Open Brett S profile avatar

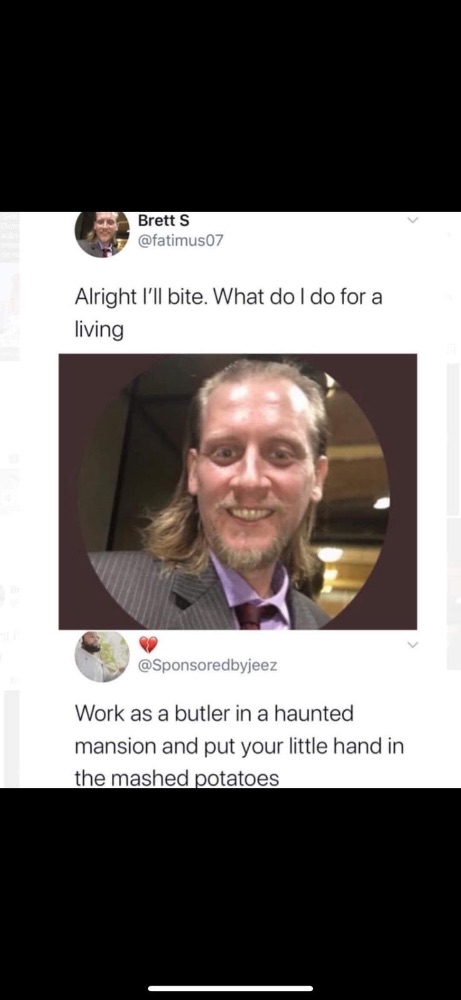point(102,234)
